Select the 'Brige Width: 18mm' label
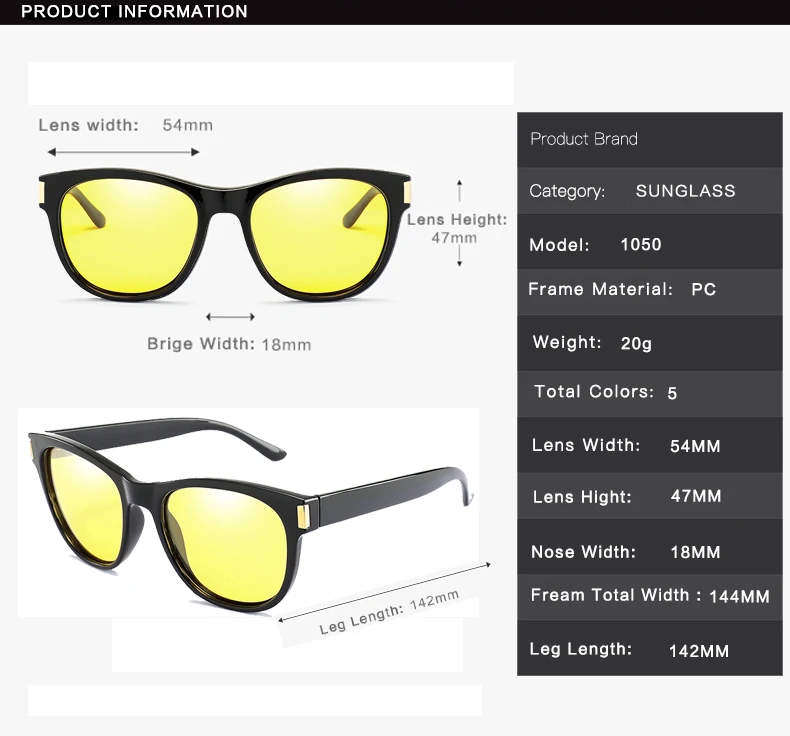This screenshot has height=736, width=790. point(229,344)
